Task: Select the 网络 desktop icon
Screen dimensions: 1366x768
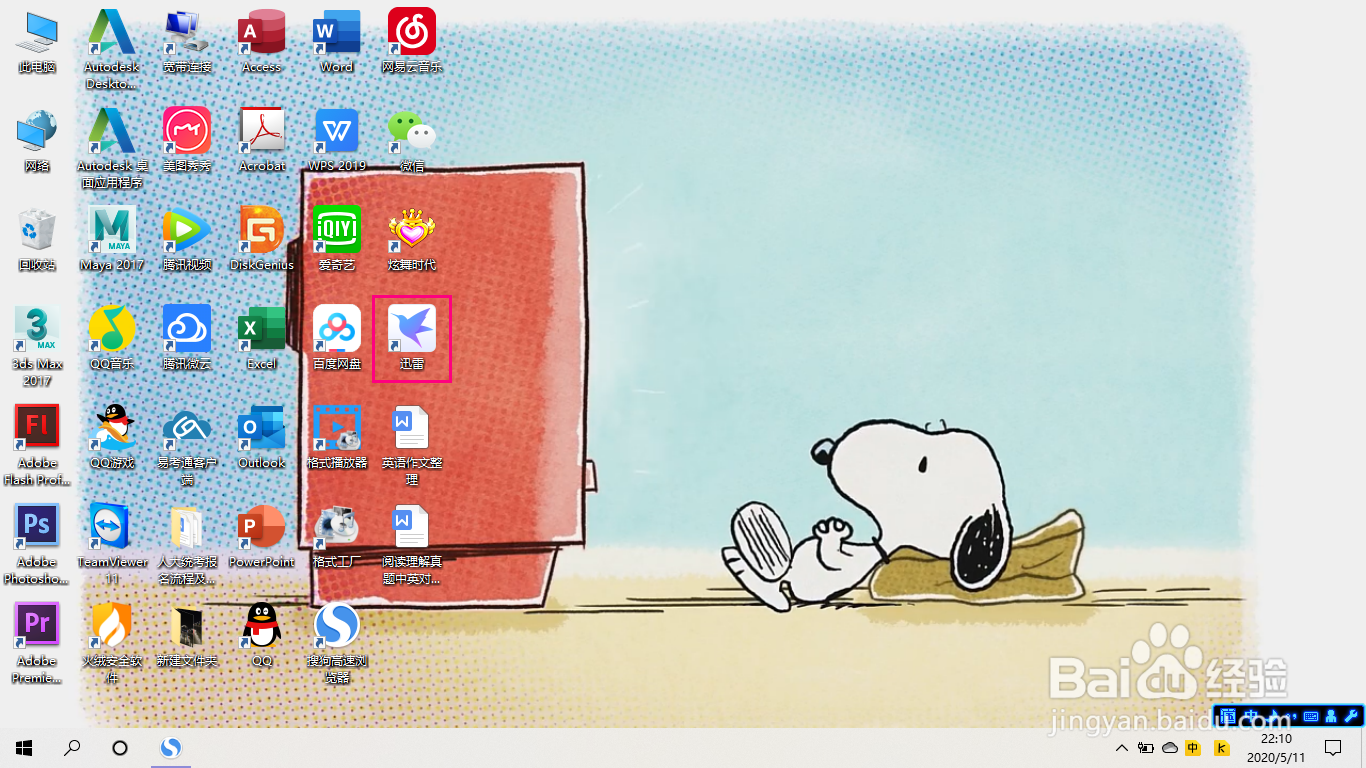Action: 37,141
